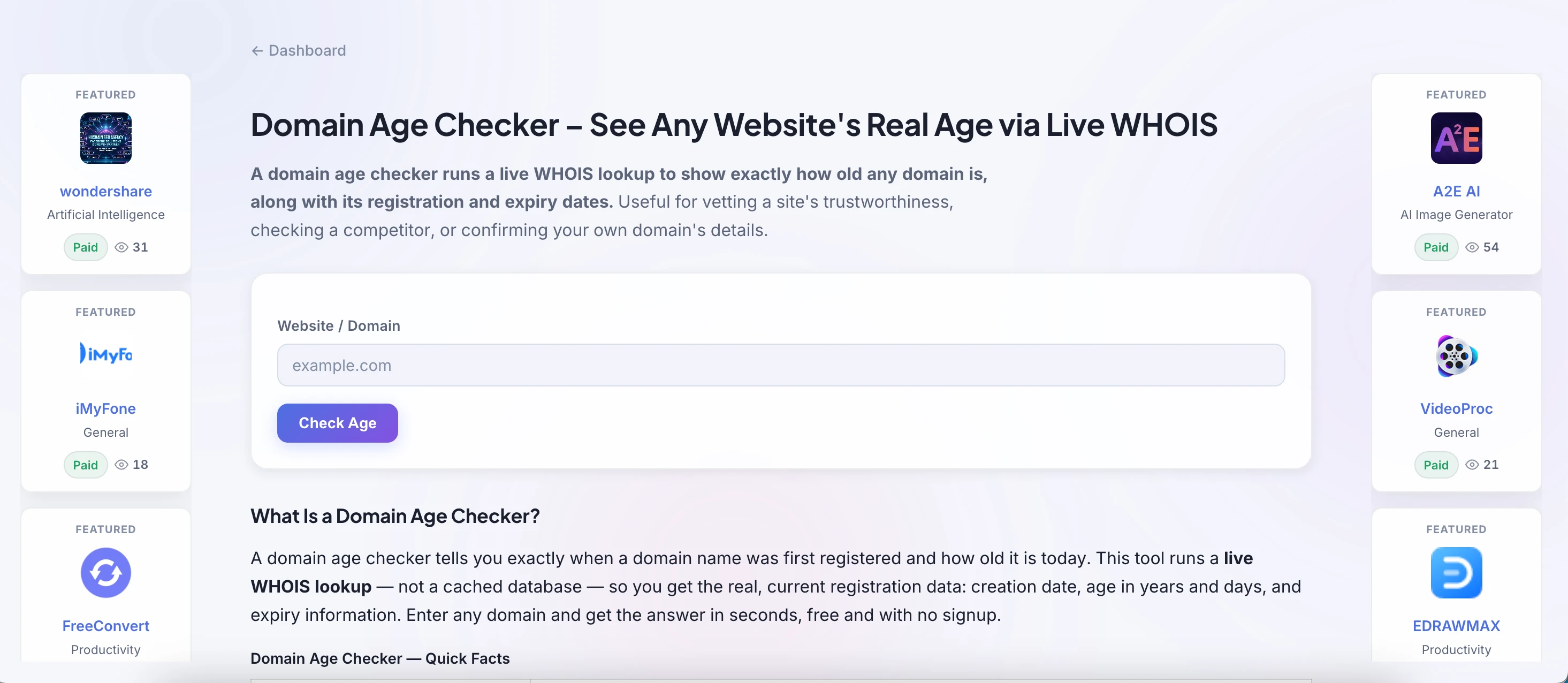This screenshot has height=683, width=1568.
Task: Click the Paid badge on VideoProc card
Action: tap(1436, 465)
